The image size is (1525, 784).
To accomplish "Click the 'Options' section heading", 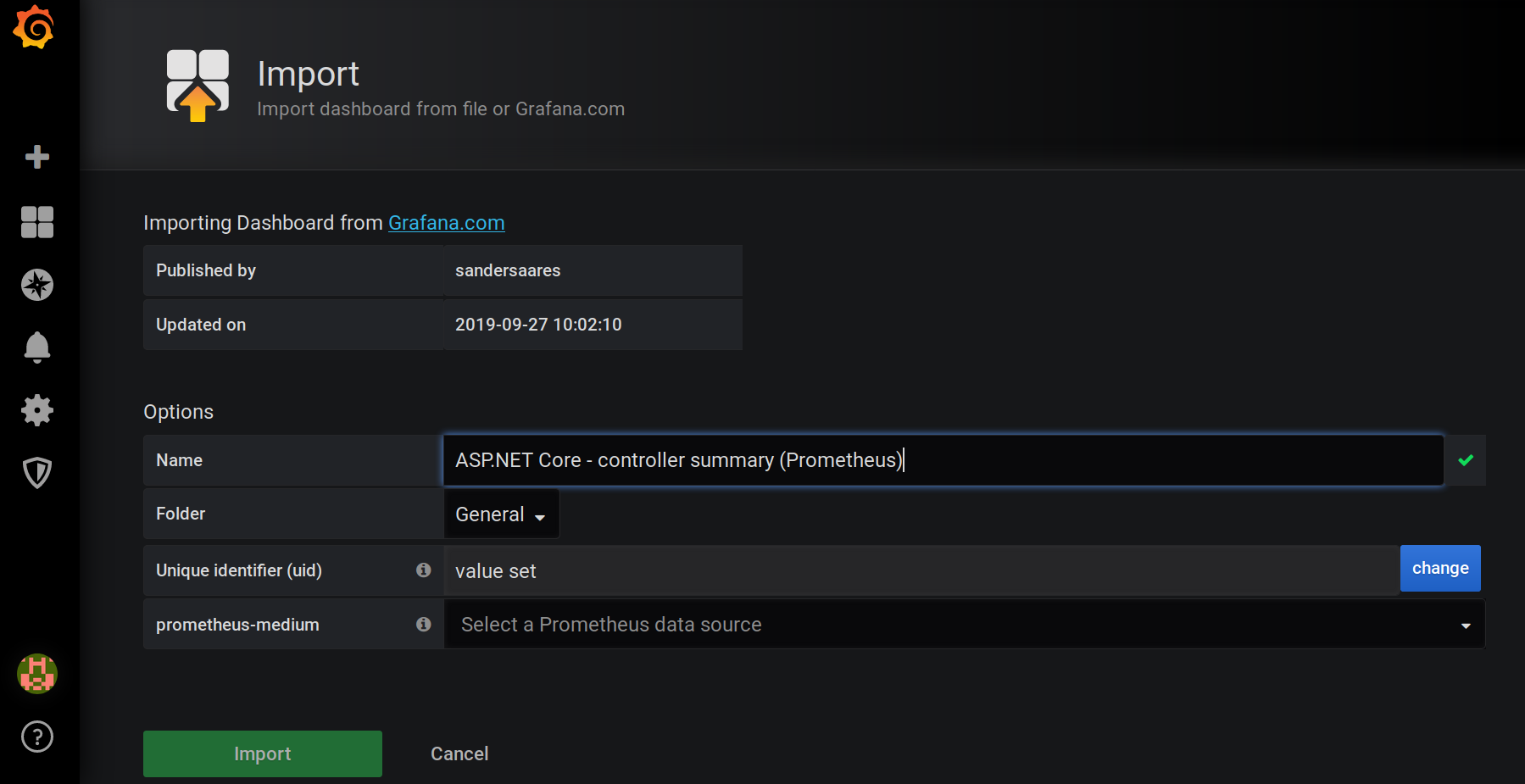I will pos(178,412).
